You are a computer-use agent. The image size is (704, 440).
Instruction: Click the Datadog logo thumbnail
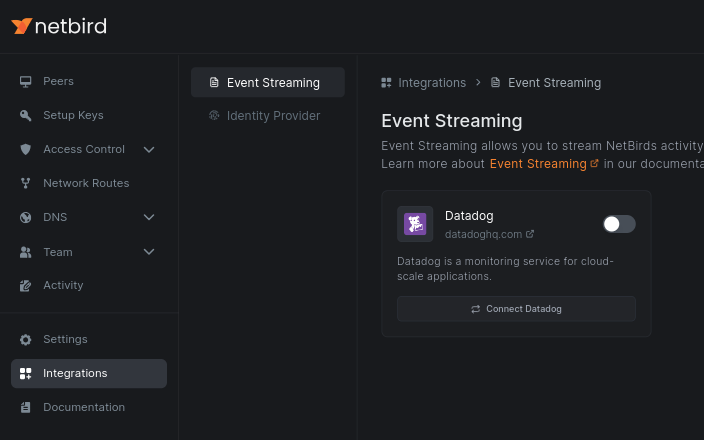[415, 224]
